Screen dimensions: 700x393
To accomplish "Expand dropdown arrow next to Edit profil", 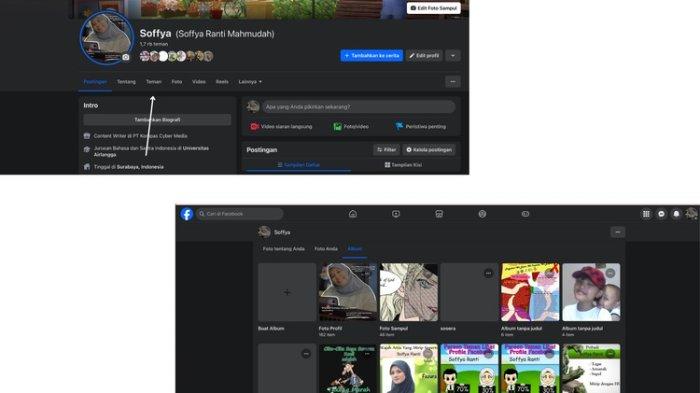I will tap(453, 55).
